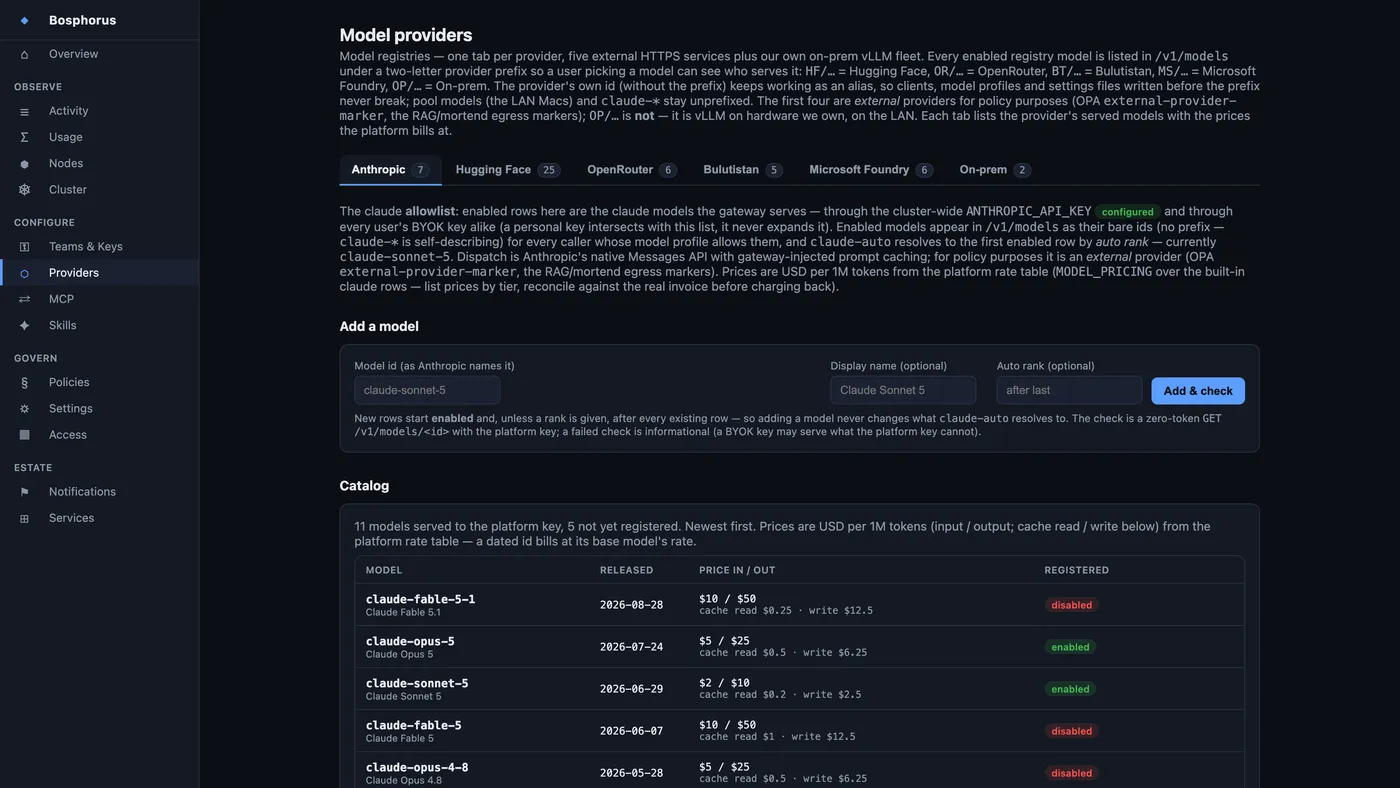The width and height of the screenshot is (1400, 788).
Task: Click the Add & check button
Action: 1198,391
